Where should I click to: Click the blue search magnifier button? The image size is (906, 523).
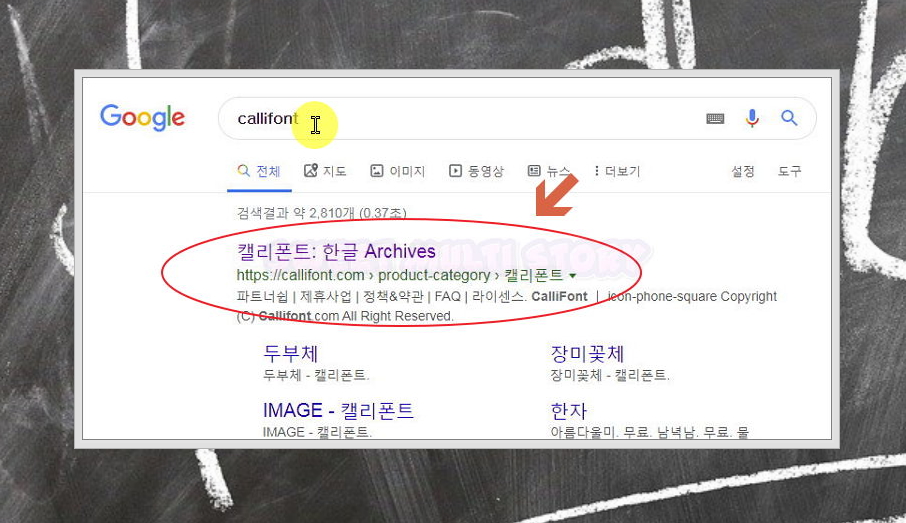pyautogui.click(x=789, y=118)
